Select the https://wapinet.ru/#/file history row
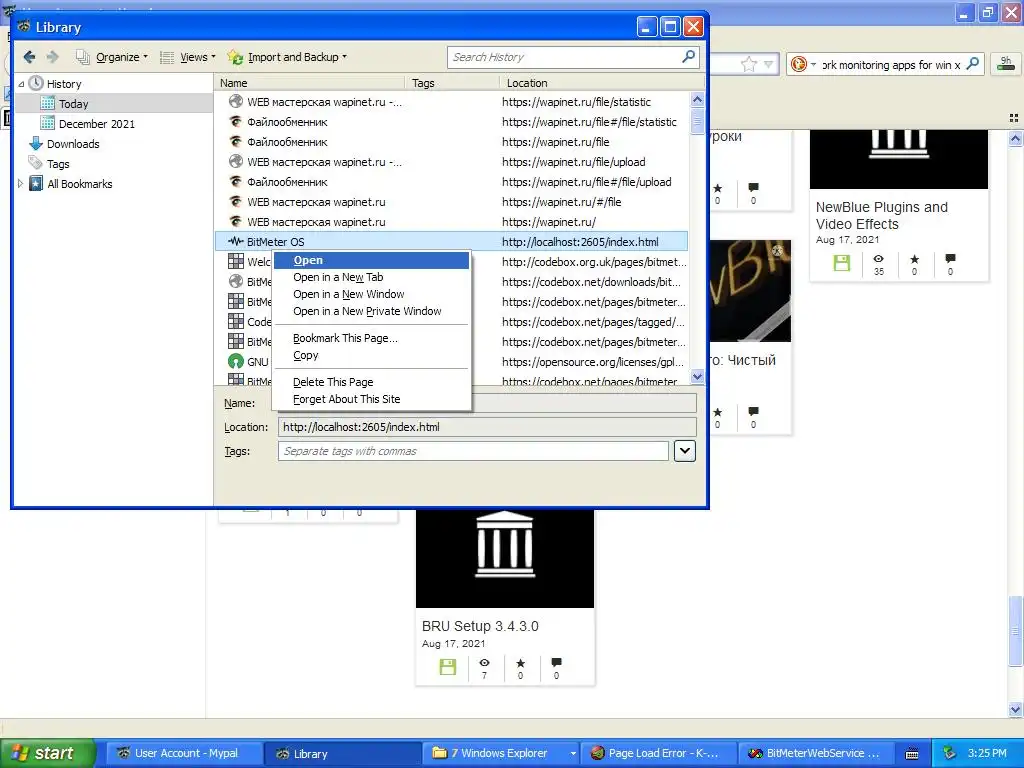Viewport: 1024px width, 768px height. click(x=451, y=202)
